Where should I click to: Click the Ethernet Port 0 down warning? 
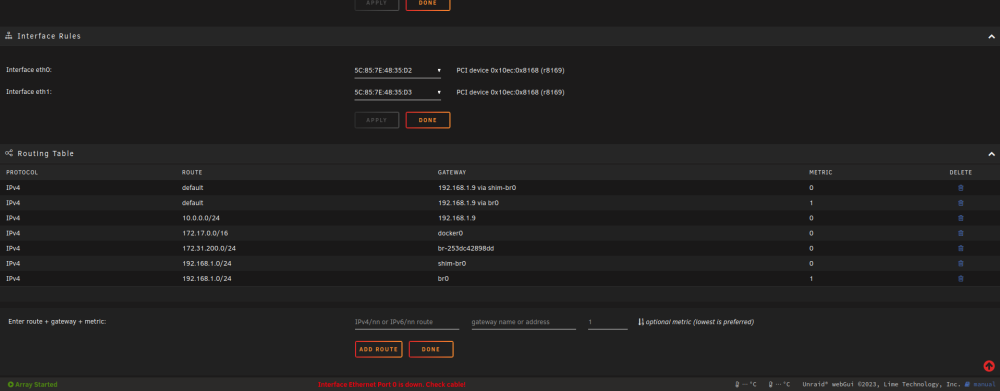tap(392, 385)
